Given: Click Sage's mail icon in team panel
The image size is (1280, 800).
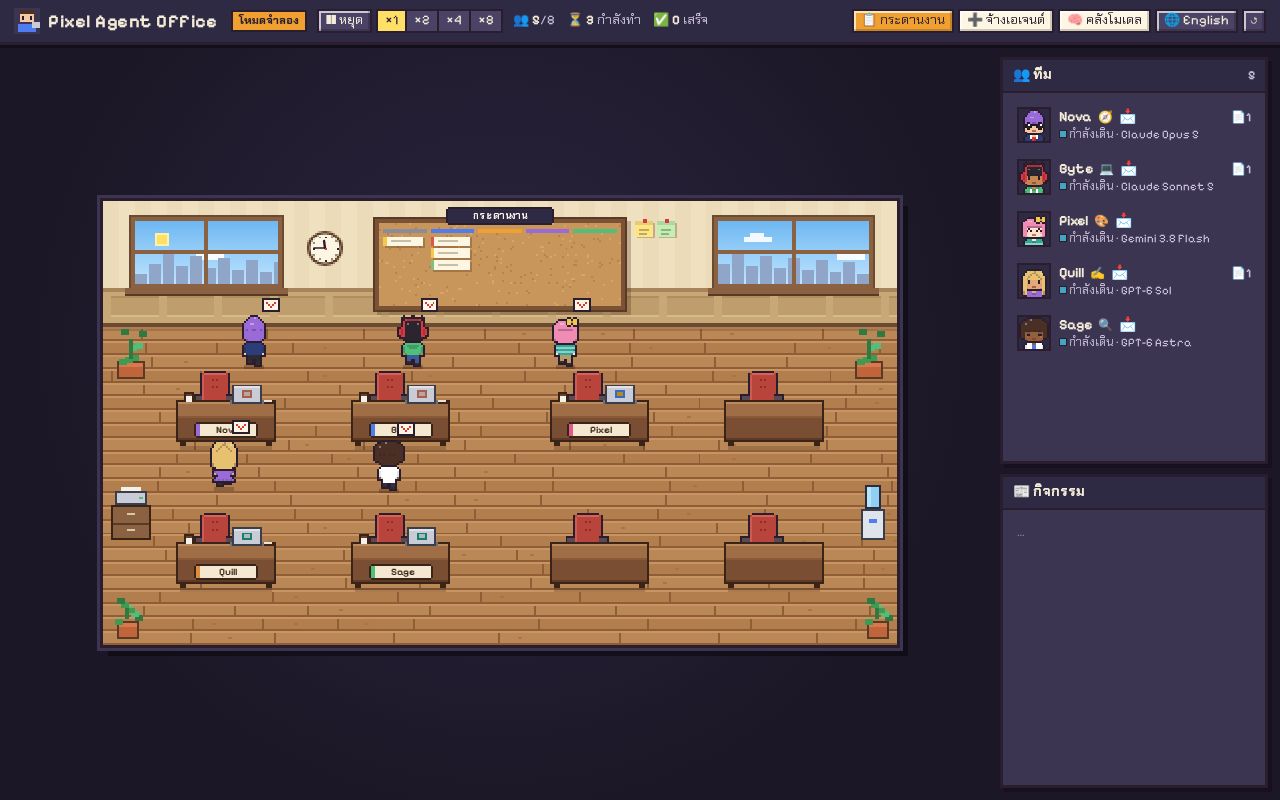Looking at the screenshot, I should coord(1128,325).
